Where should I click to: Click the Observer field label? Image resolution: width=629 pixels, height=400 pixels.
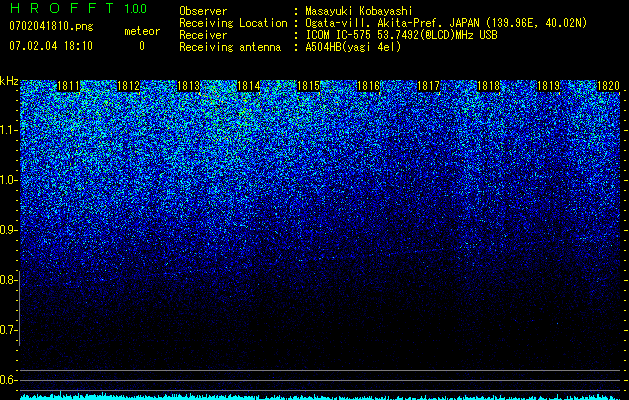coord(203,11)
